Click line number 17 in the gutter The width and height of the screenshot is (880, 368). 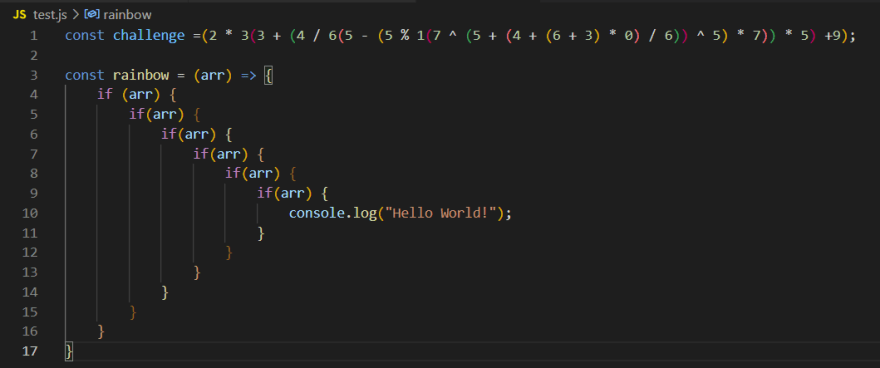[30, 351]
